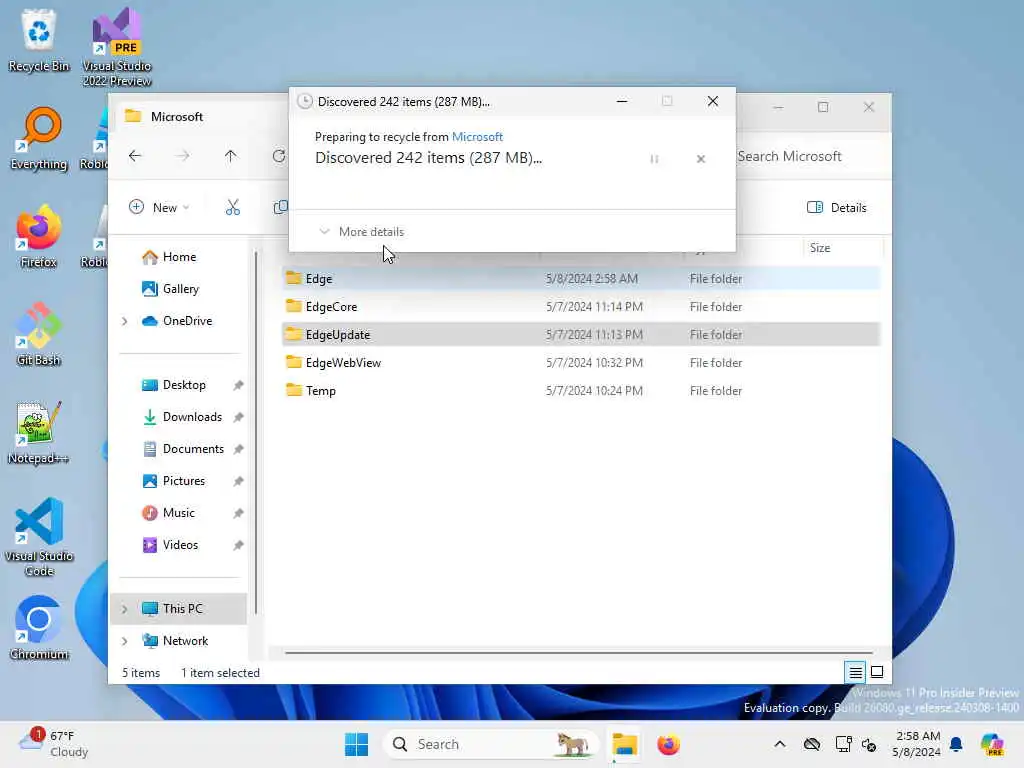
Task: Go forward in File Explorer
Action: 183,156
